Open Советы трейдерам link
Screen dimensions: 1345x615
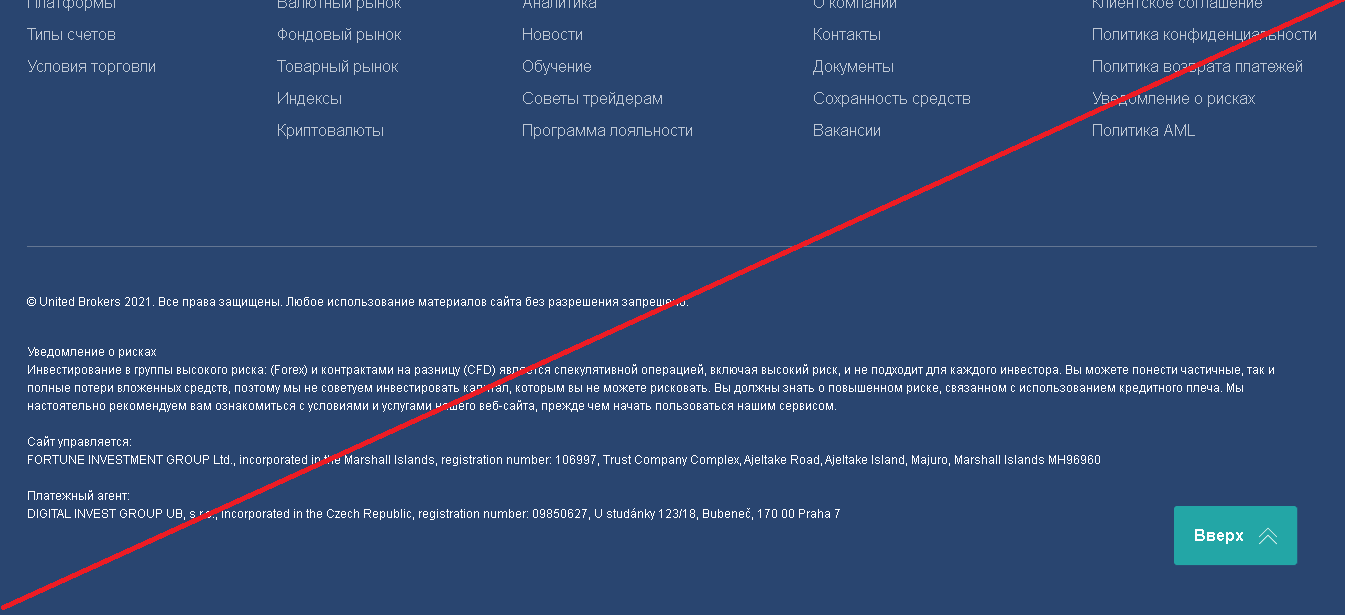click(592, 99)
